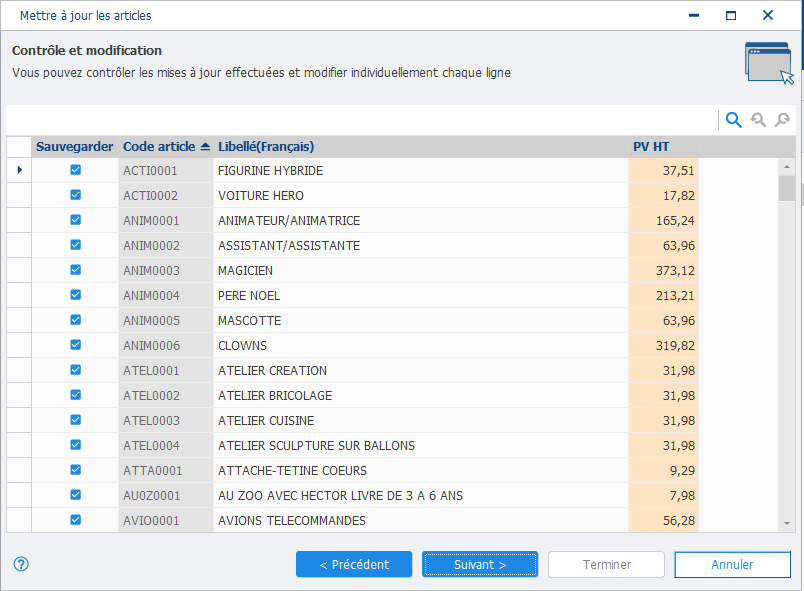Edit PV HT value 9,29
The width and height of the screenshot is (804, 591).
coord(664,471)
